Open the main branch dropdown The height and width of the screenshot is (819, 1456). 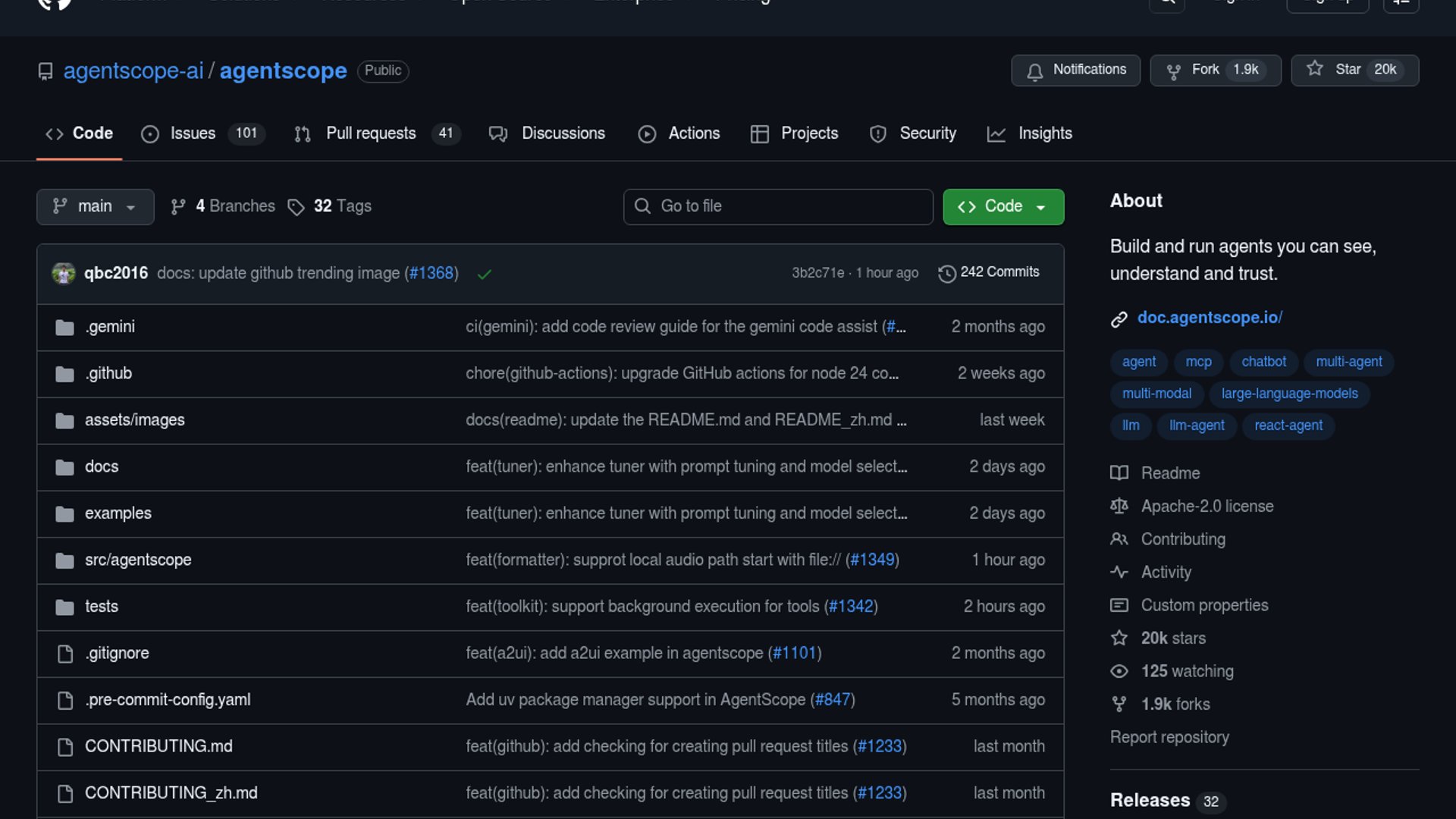coord(95,206)
